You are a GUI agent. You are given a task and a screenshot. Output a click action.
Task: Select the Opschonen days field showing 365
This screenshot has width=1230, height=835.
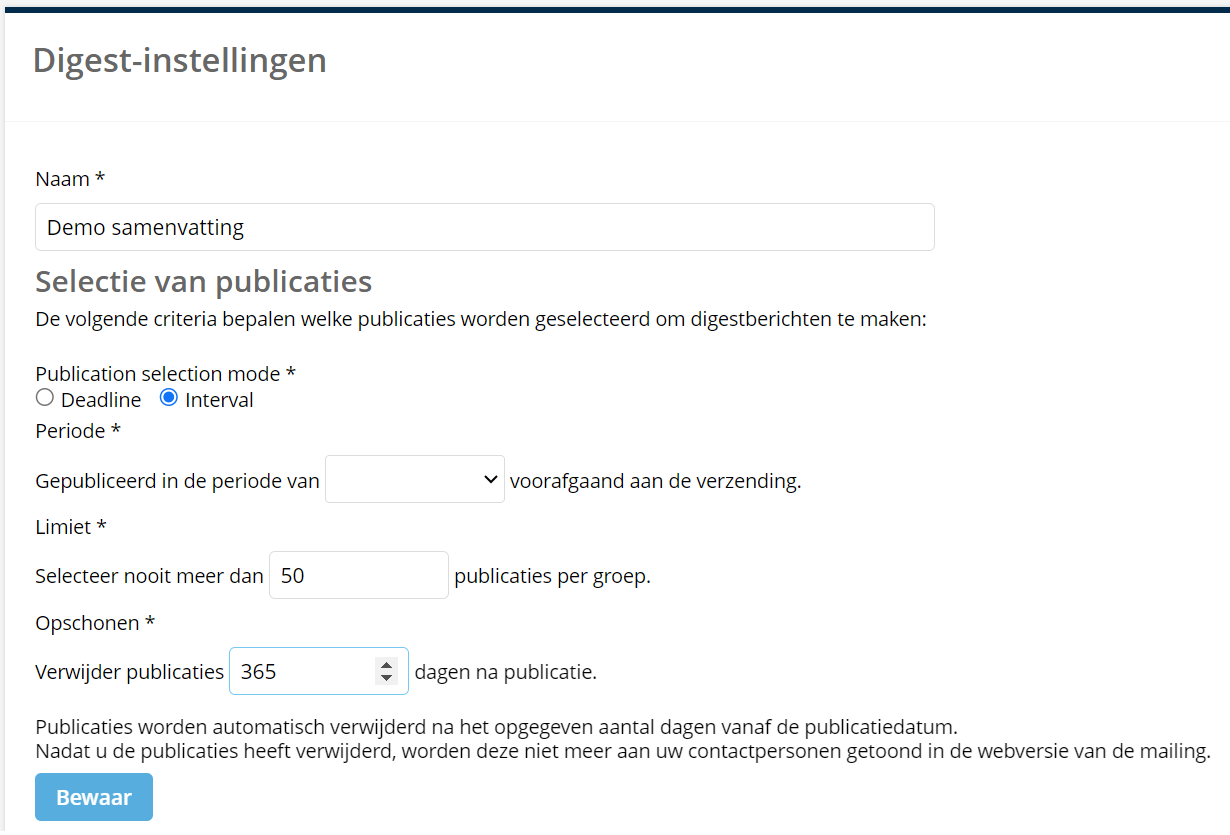pyautogui.click(x=300, y=671)
